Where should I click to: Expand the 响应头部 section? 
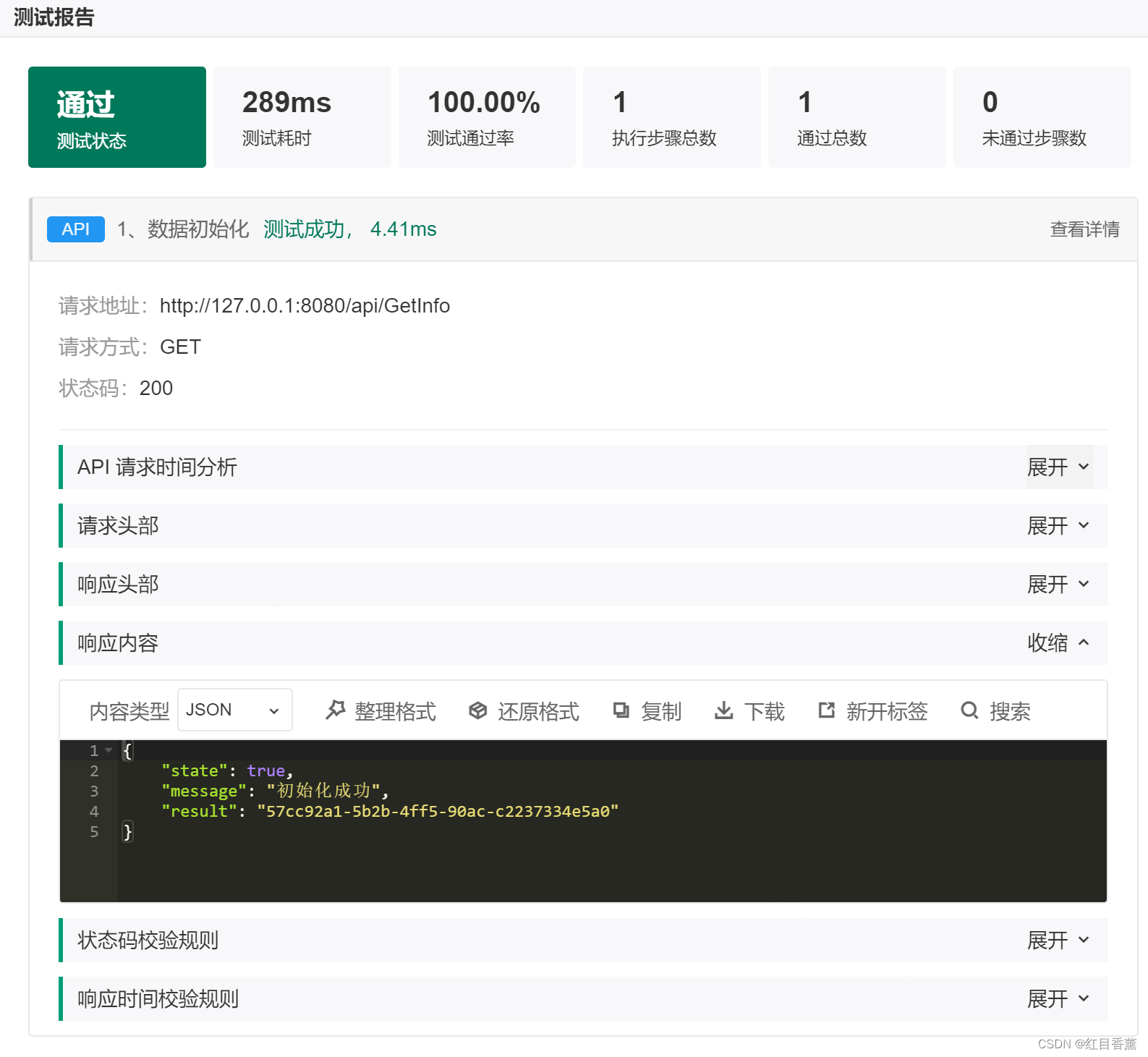point(1058,585)
